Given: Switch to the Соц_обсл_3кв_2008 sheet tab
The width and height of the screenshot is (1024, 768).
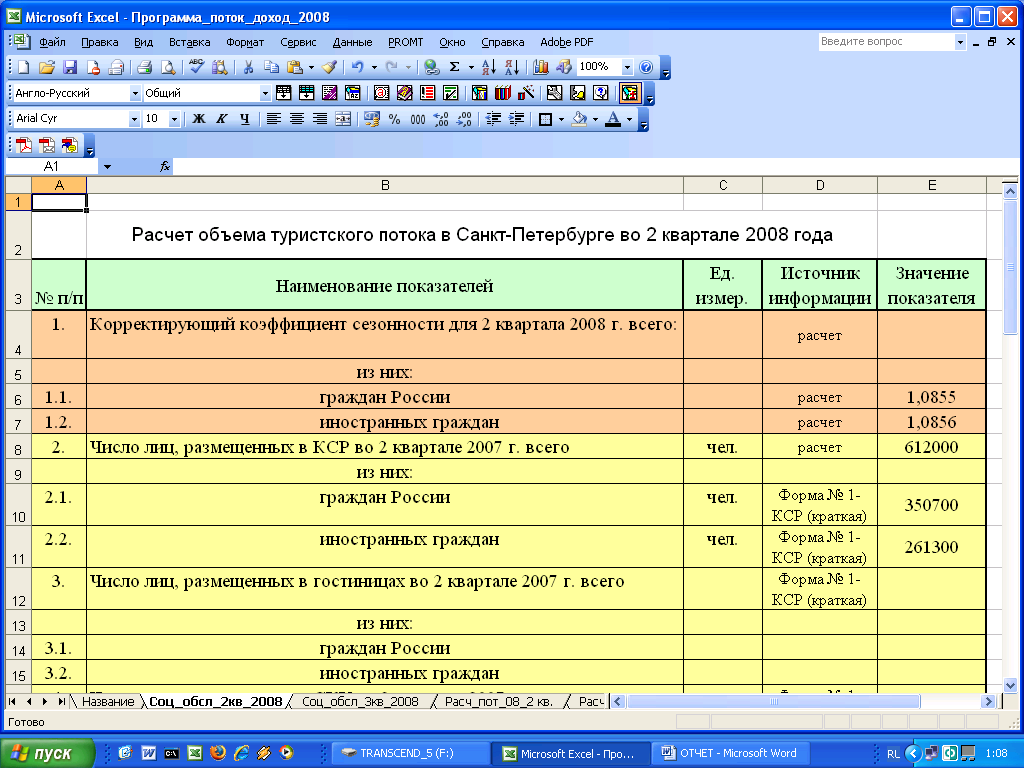Looking at the screenshot, I should click(360, 701).
